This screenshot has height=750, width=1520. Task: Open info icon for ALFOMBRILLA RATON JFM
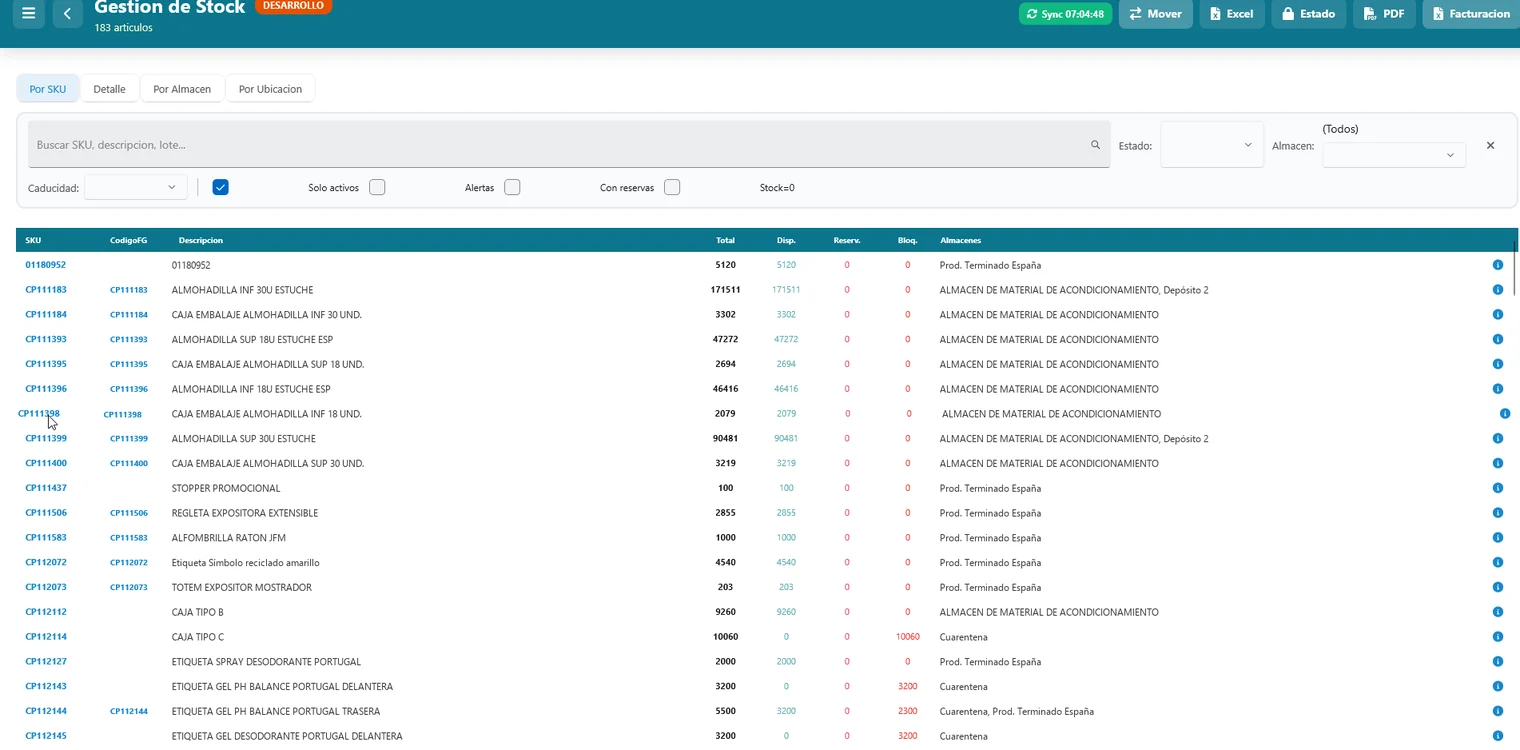(1498, 538)
